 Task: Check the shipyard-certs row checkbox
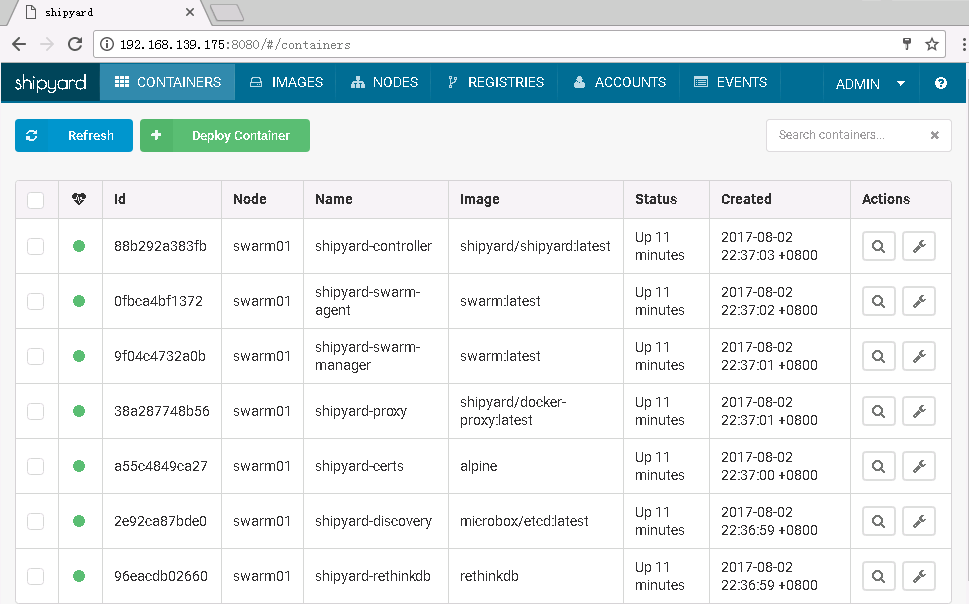click(x=35, y=466)
